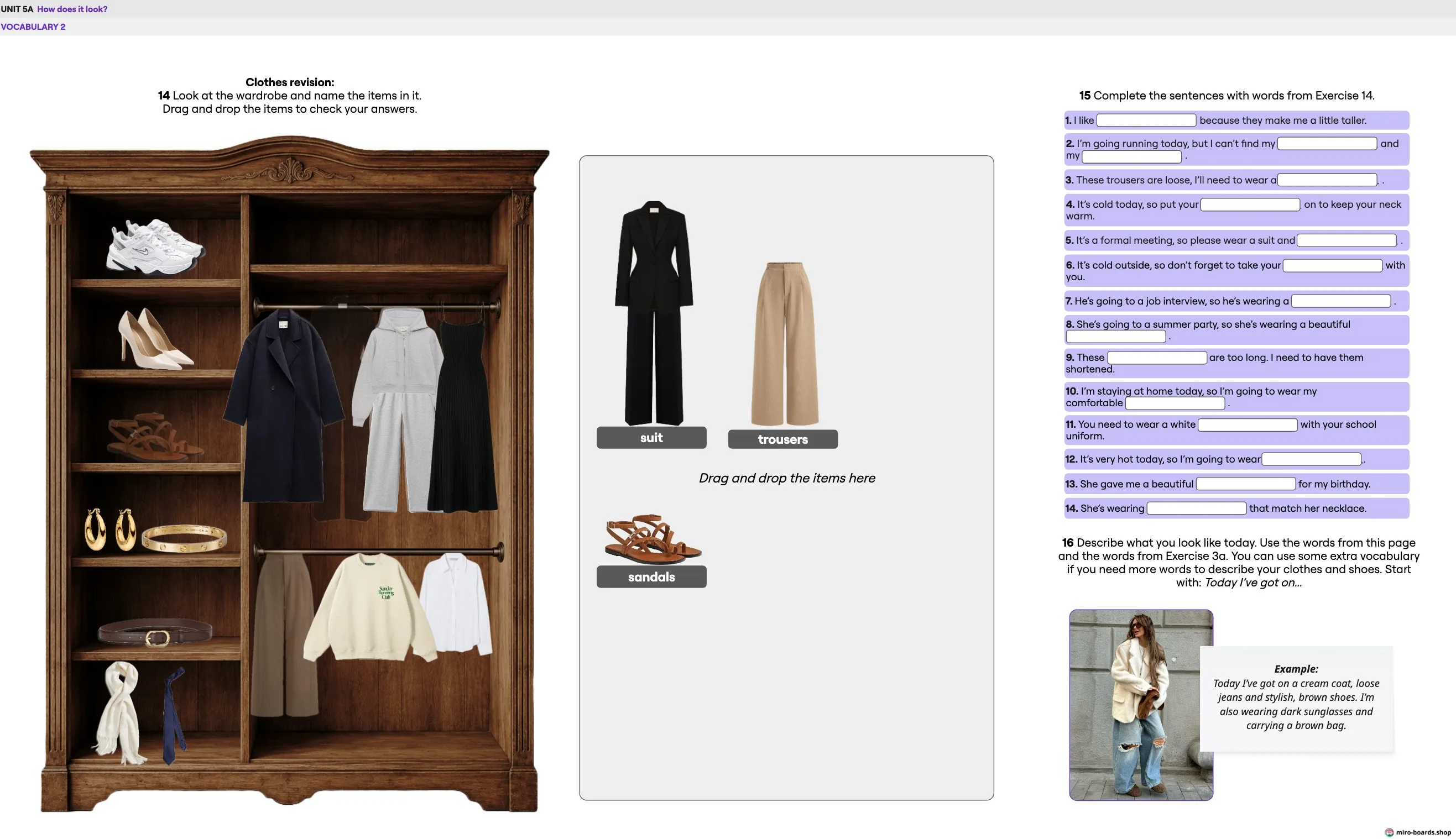Select the white sneakers in the wardrobe
Image resolution: width=1456 pixels, height=839 pixels.
click(x=154, y=247)
